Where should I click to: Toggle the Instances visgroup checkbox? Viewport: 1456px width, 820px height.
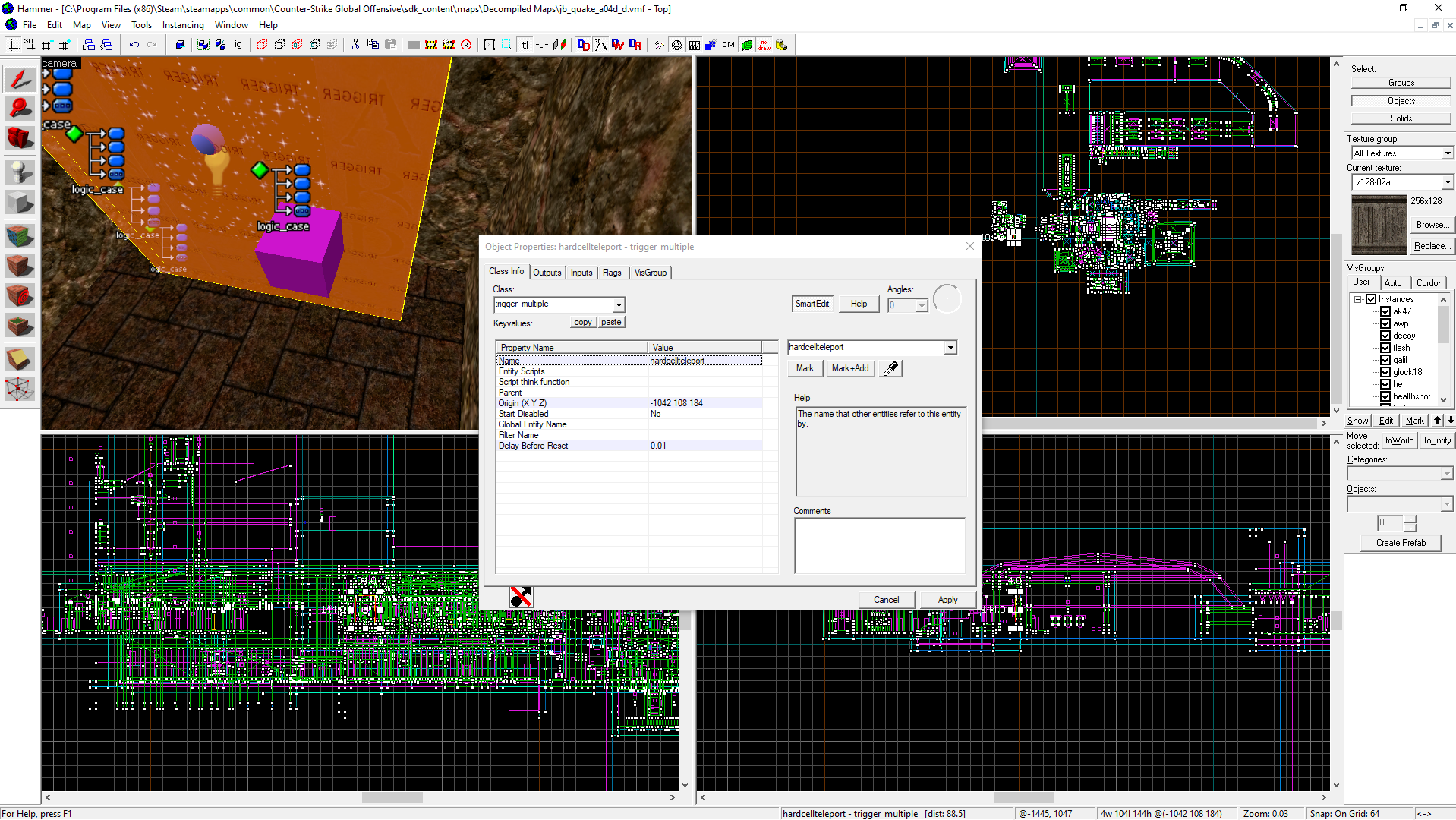[1371, 299]
